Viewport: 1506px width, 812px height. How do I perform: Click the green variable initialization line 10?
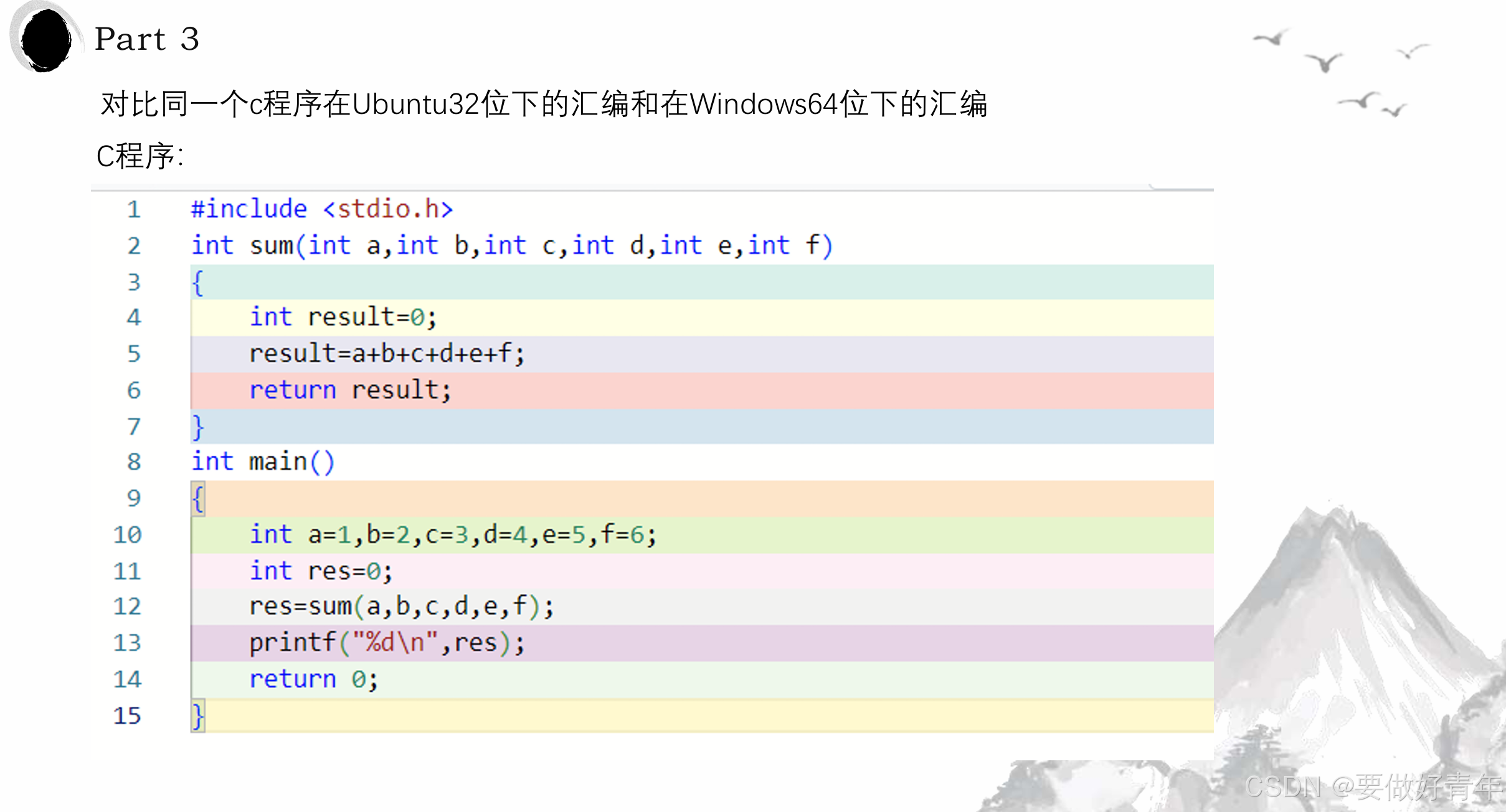(x=452, y=535)
